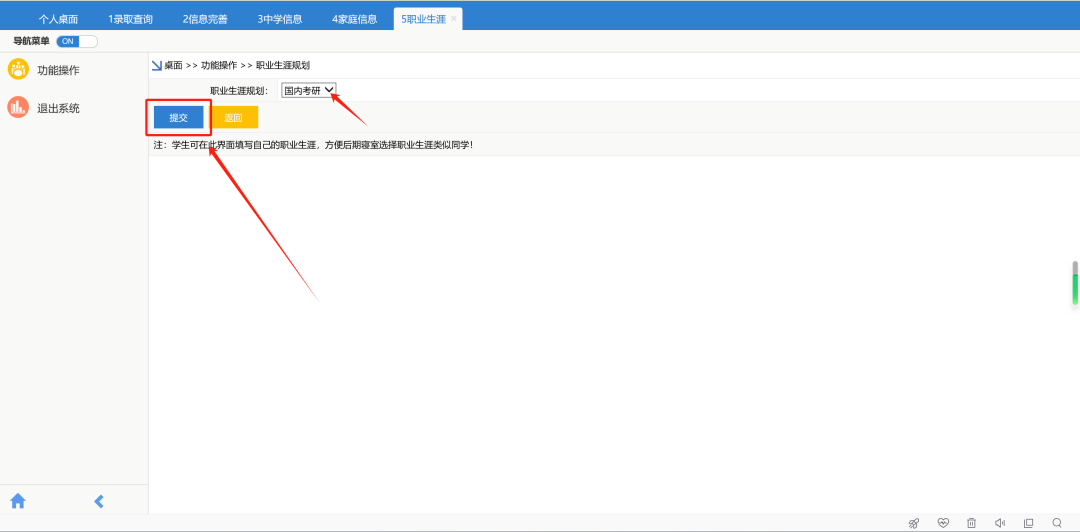Click the stacked windows icon
Screen dimensions: 1080x532
[1028, 522]
